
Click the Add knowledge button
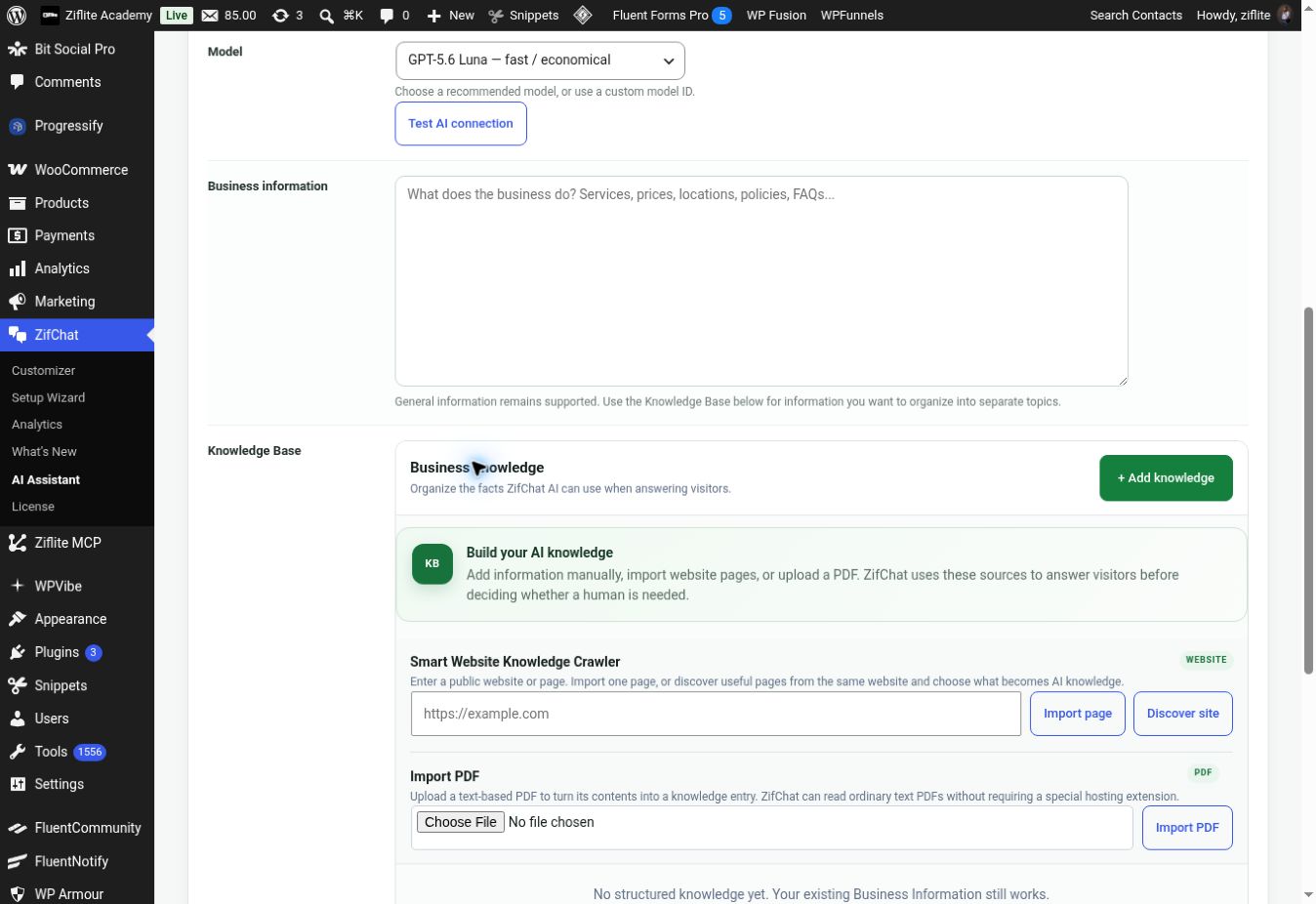coord(1166,478)
